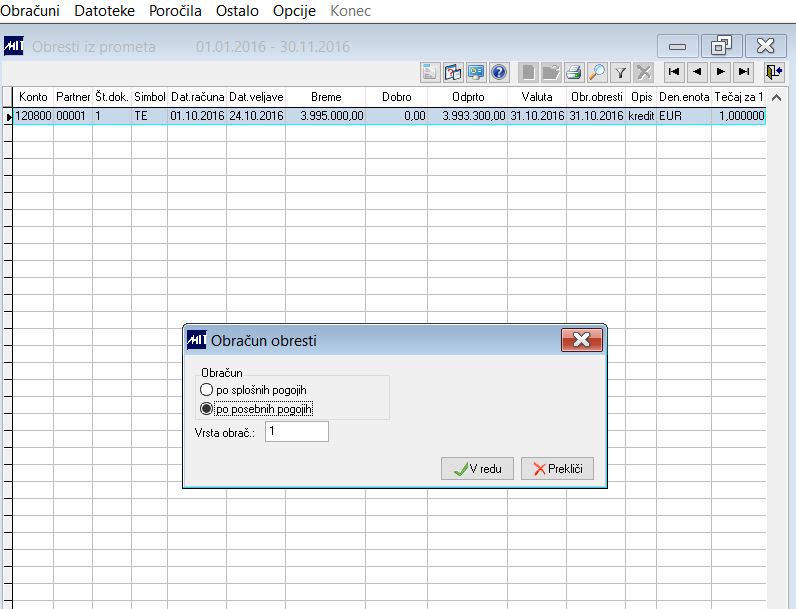
Task: Select 'po posebnih pogojih' radio button
Action: pos(206,409)
